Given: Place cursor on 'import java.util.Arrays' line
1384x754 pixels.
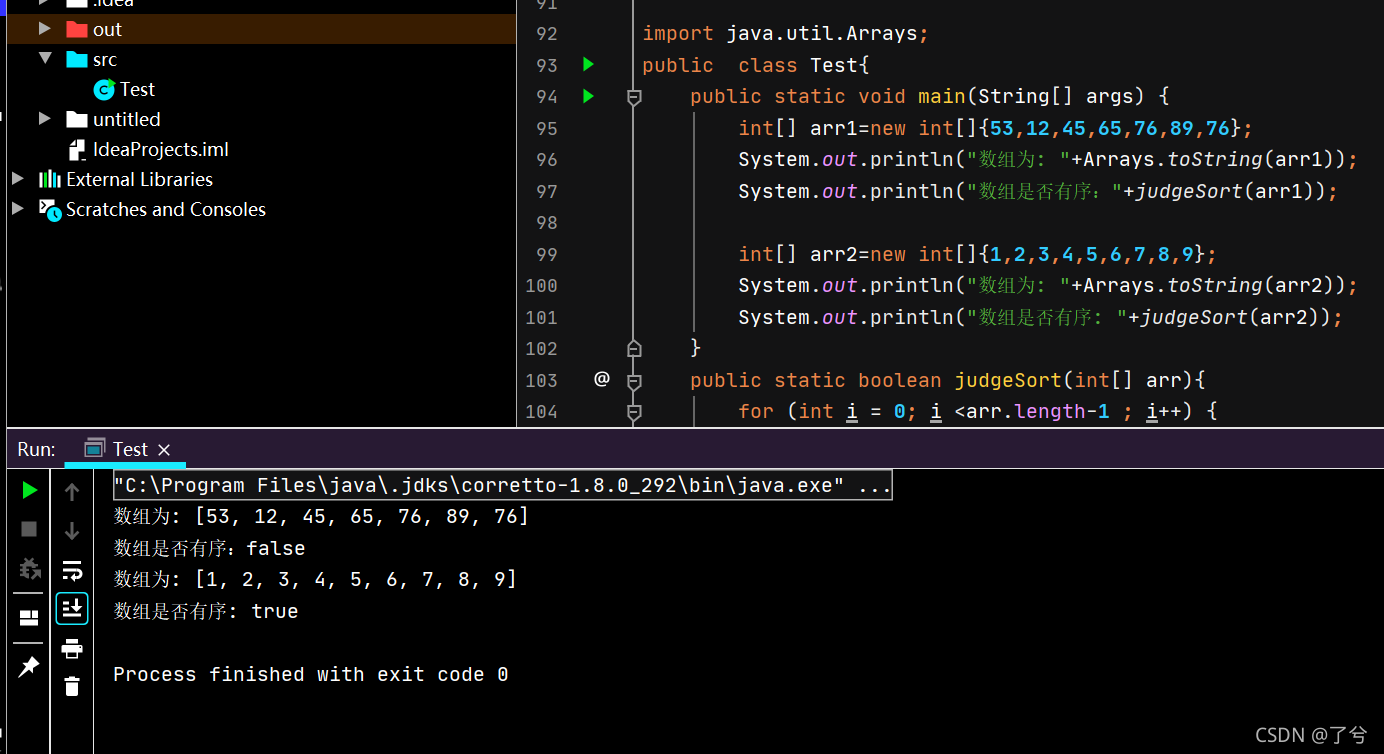Looking at the screenshot, I should 786,33.
